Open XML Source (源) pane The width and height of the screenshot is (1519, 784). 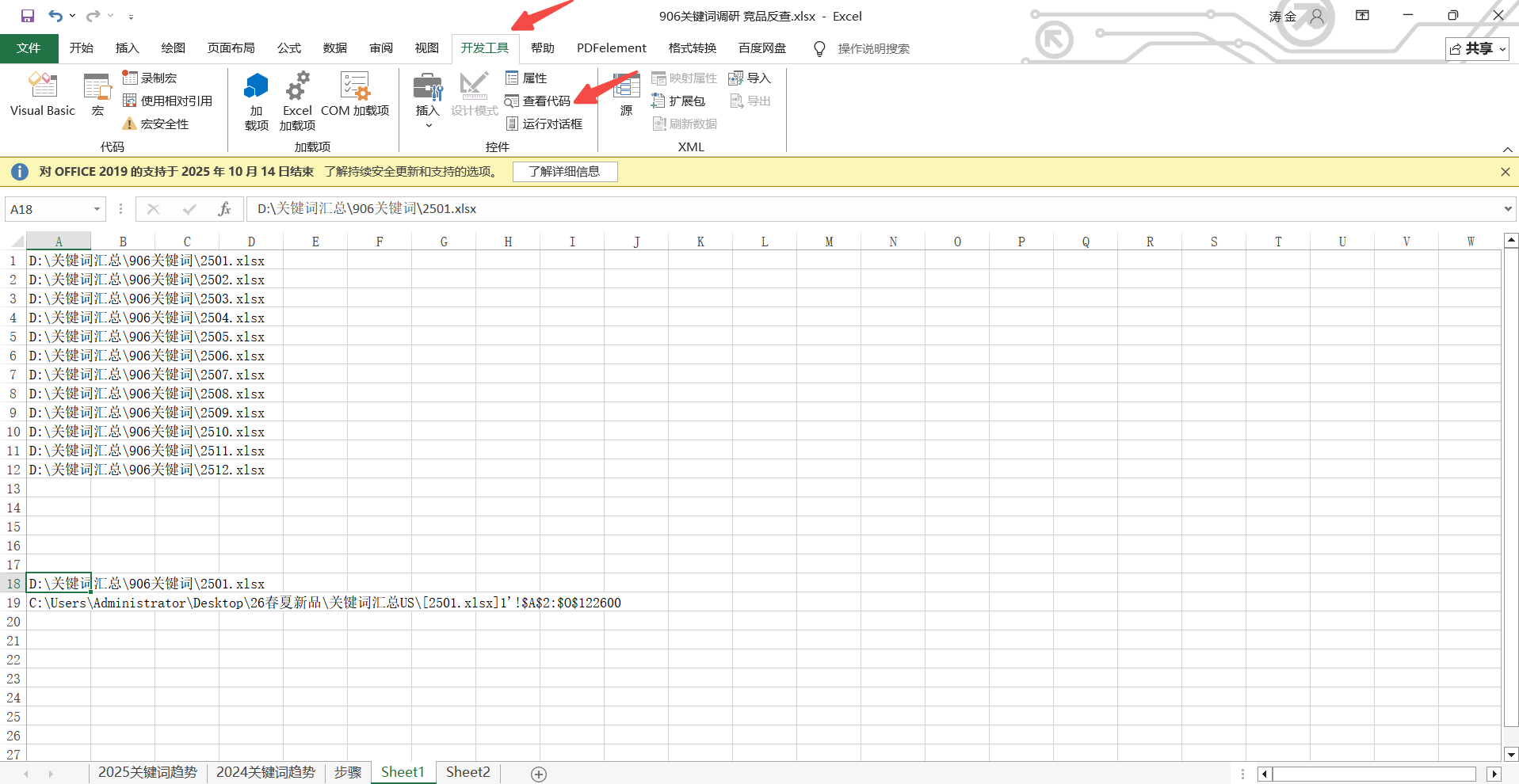pos(626,95)
